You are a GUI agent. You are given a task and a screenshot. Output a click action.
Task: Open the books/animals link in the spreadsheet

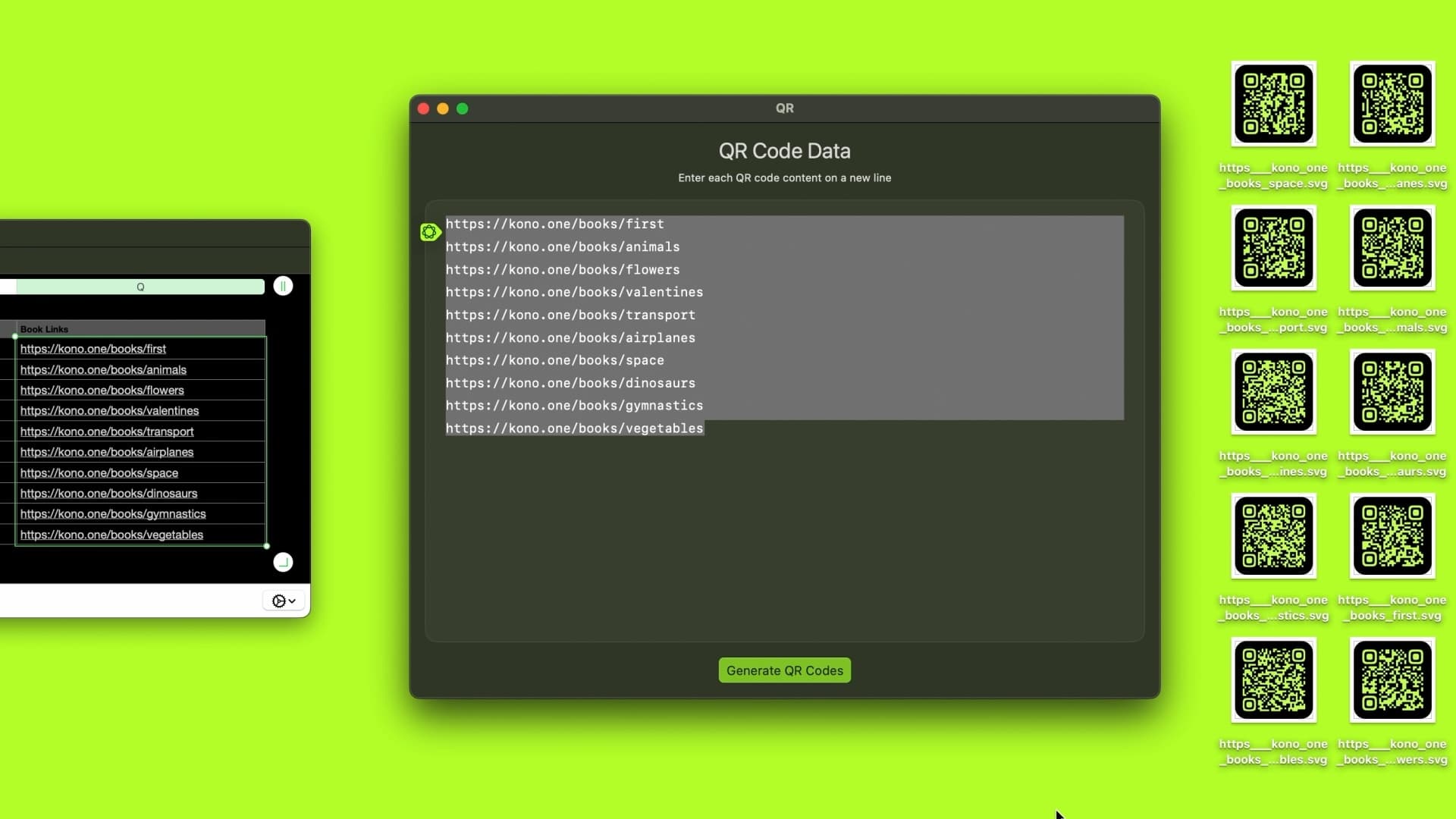click(x=103, y=370)
